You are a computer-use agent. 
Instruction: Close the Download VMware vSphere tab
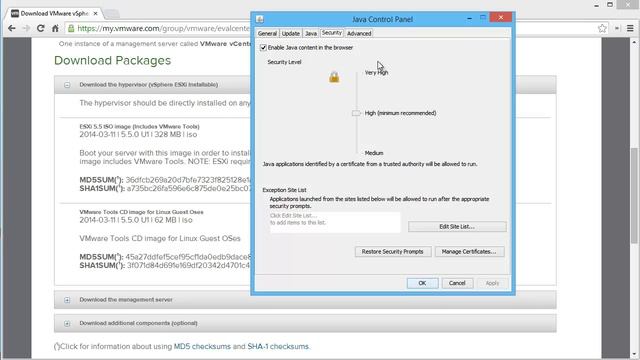pyautogui.click(x=96, y=13)
